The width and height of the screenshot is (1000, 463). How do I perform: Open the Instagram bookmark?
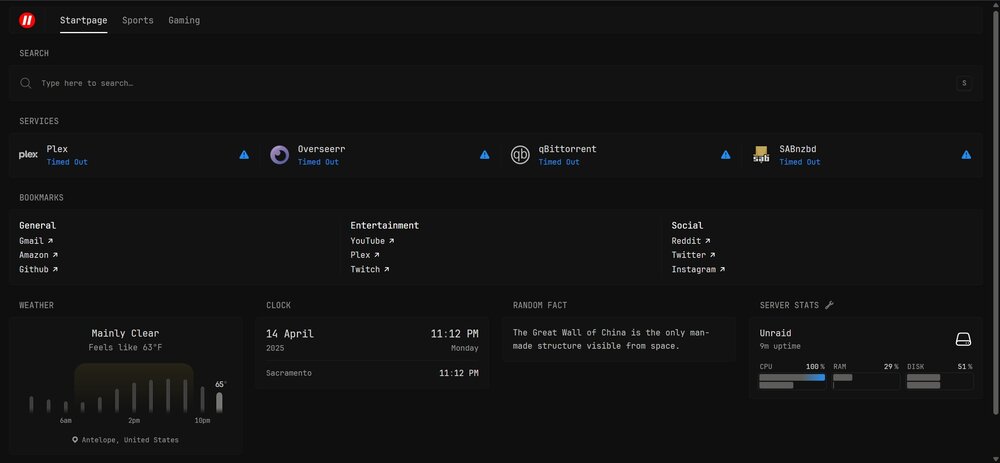(698, 270)
